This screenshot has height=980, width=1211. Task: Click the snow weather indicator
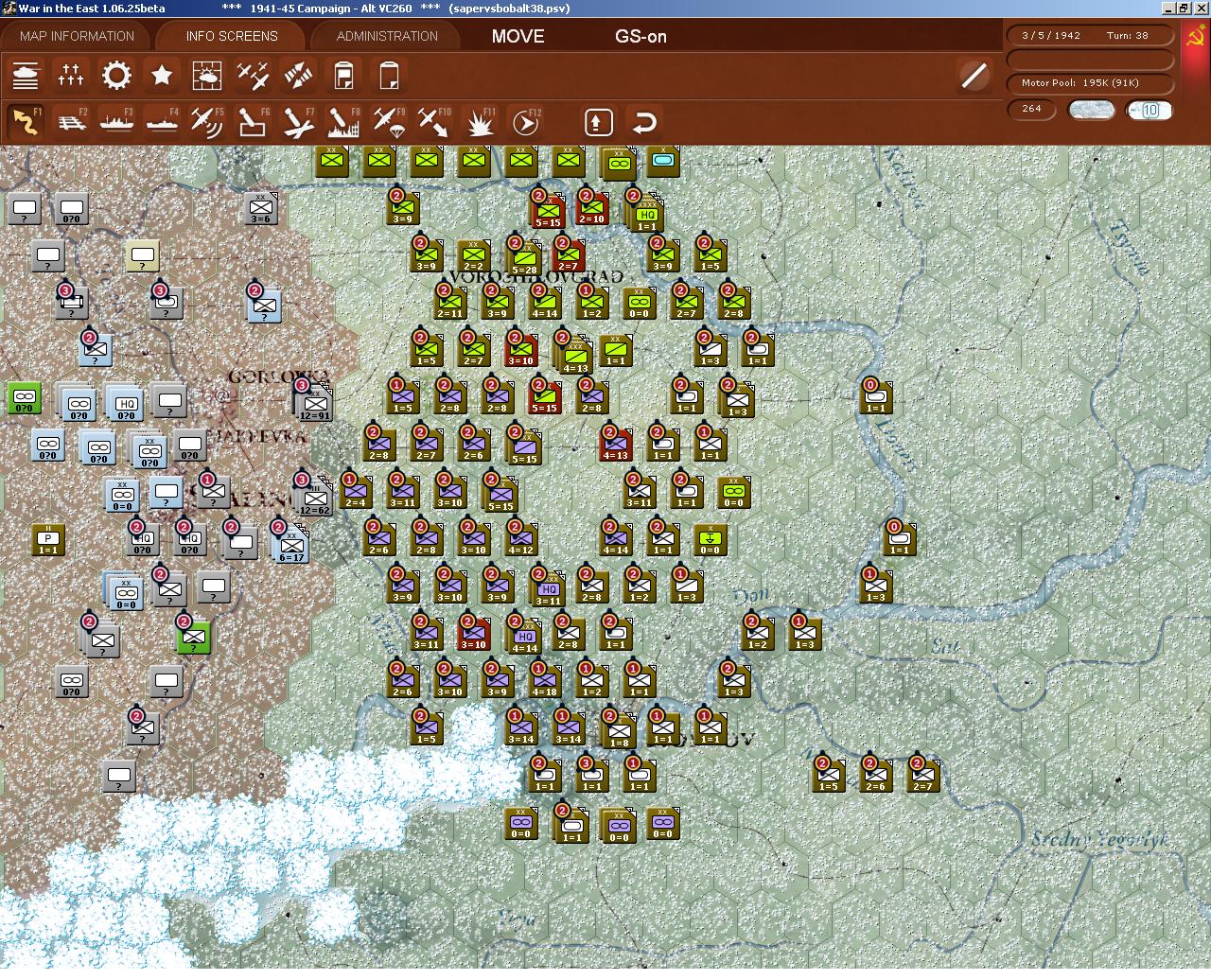(x=1091, y=110)
